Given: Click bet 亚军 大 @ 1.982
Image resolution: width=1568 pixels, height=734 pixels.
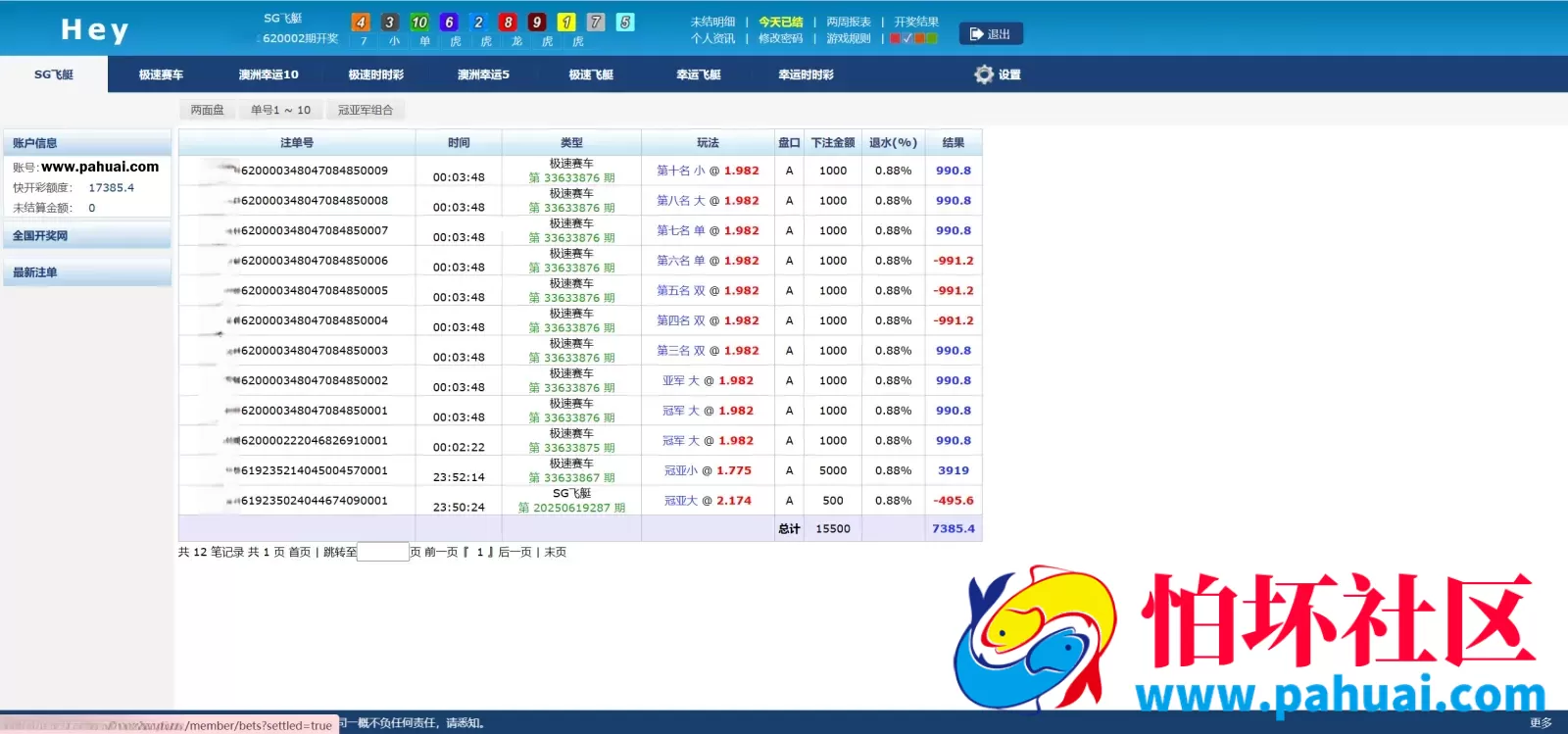Looking at the screenshot, I should (x=708, y=380).
